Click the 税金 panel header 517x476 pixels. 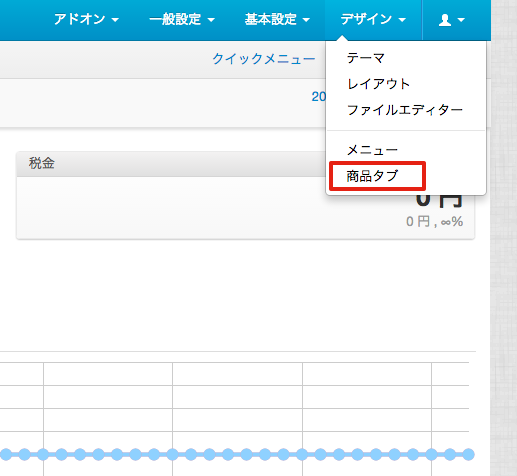(x=41, y=163)
